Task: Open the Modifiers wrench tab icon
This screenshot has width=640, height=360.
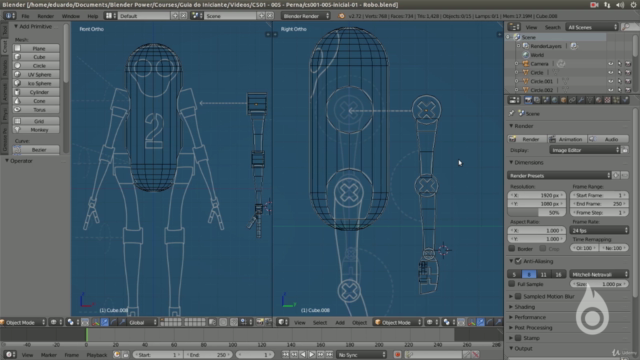Action: click(x=581, y=100)
